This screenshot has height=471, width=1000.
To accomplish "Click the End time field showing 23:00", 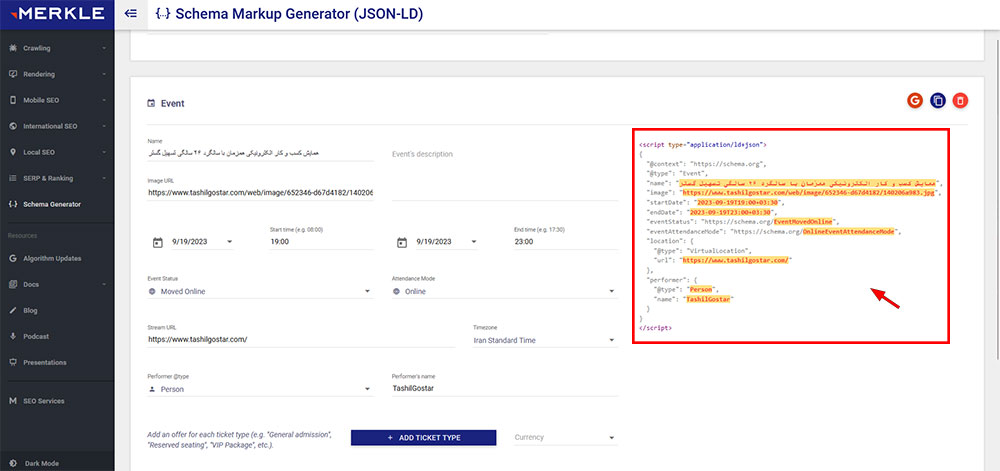I will tap(566, 242).
